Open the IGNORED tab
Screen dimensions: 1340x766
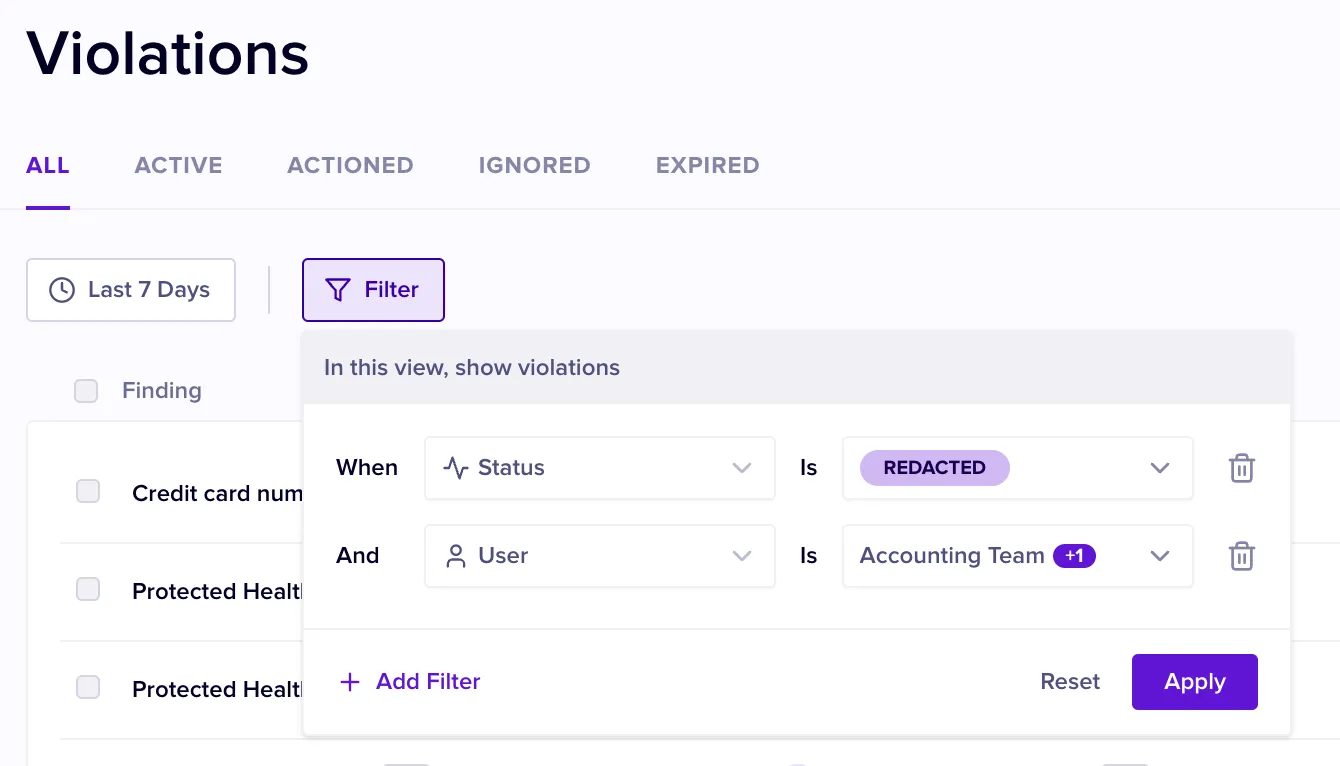click(534, 165)
